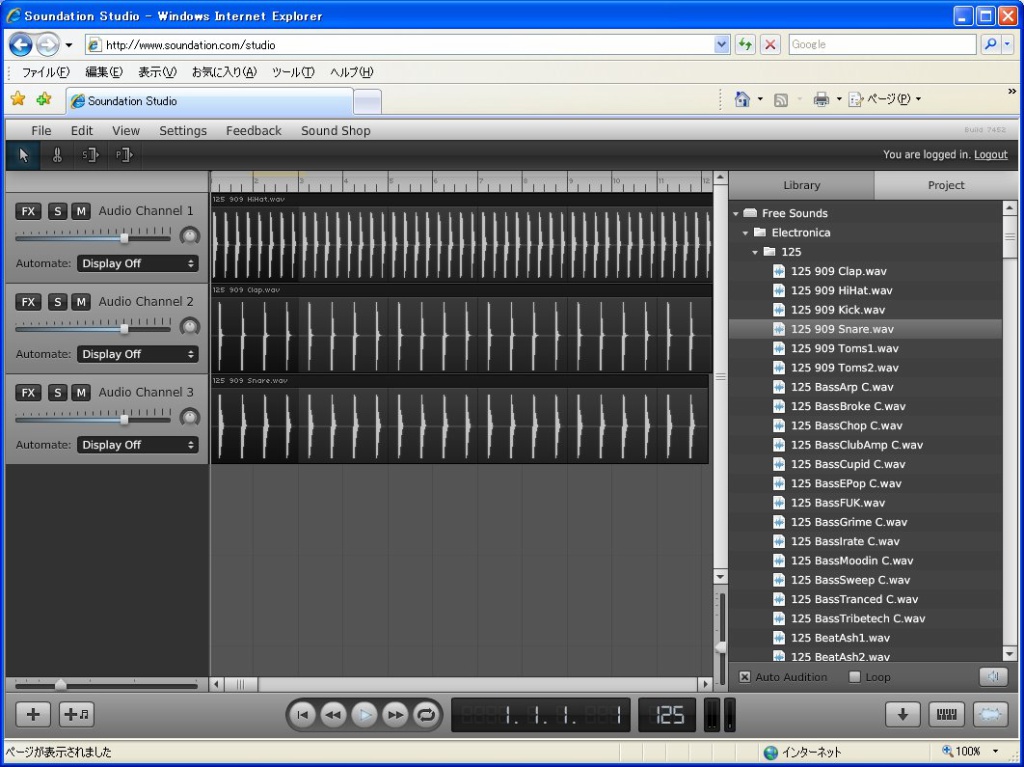Screen dimensions: 1024x767
Task: Click the pan knob on Audio Channel 1
Action: (x=189, y=236)
